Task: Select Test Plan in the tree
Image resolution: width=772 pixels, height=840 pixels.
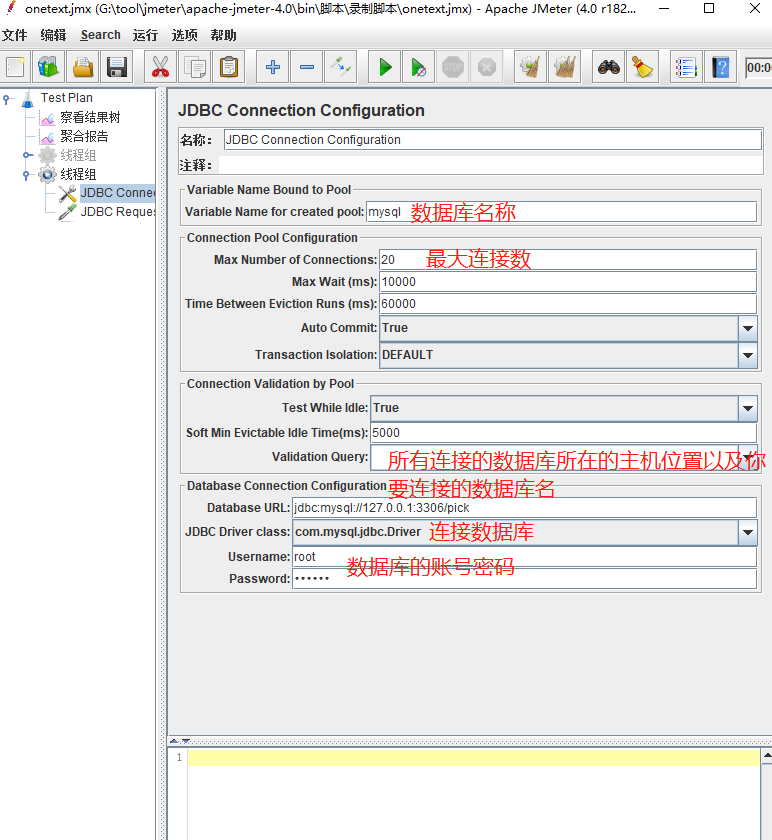Action: click(66, 98)
